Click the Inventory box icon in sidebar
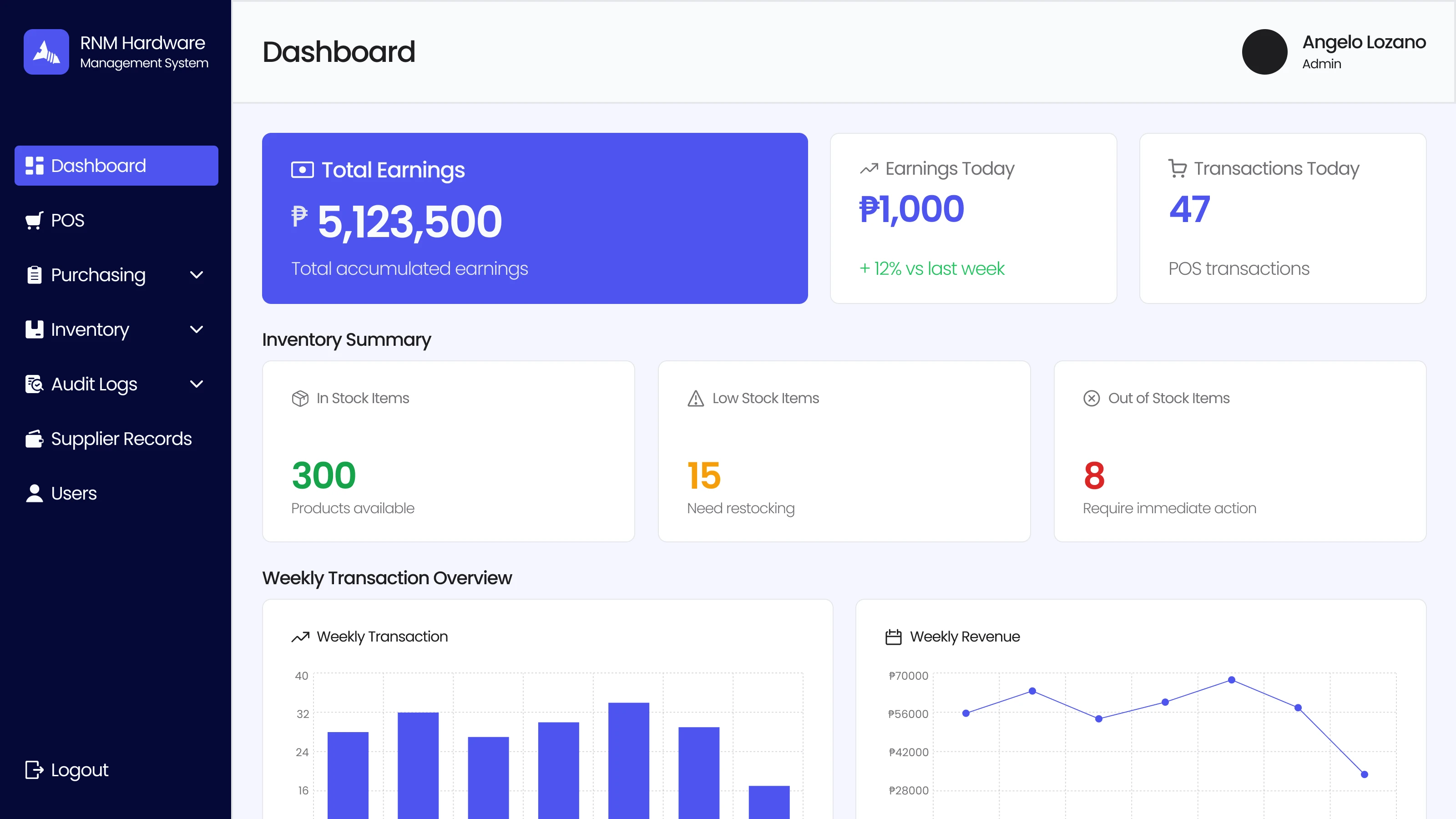The width and height of the screenshot is (1456, 819). click(x=35, y=329)
